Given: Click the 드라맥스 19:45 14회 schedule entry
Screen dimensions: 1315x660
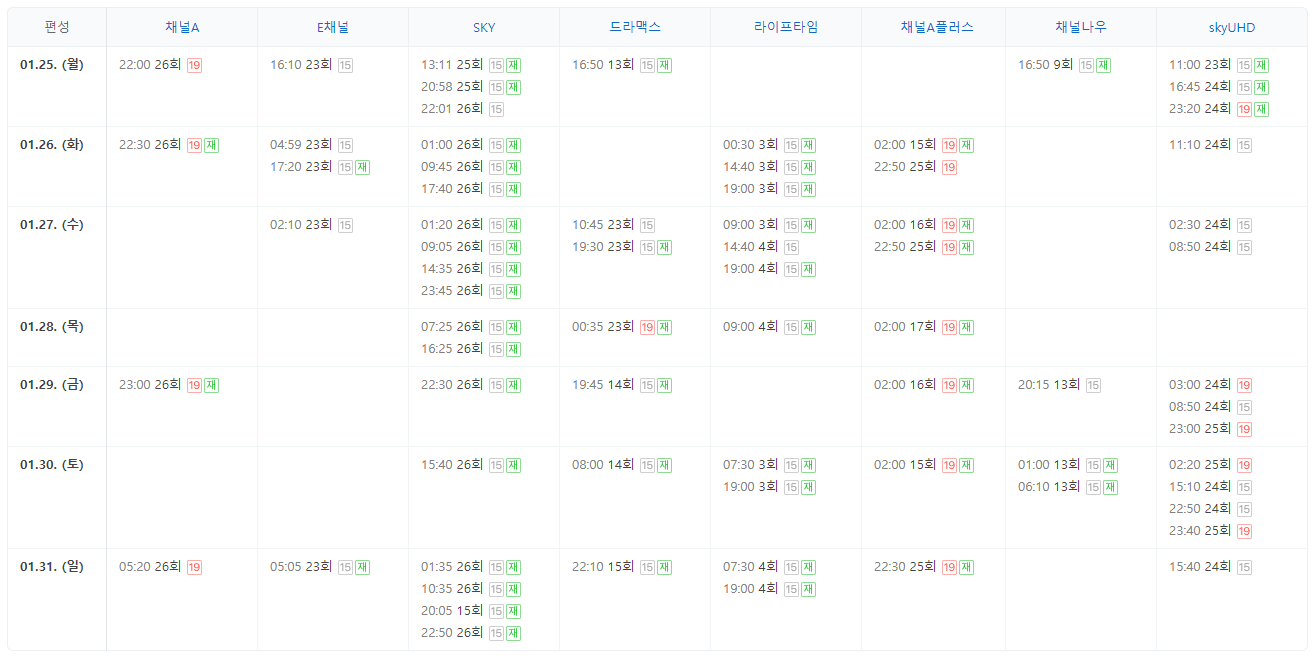Looking at the screenshot, I should coord(622,385).
